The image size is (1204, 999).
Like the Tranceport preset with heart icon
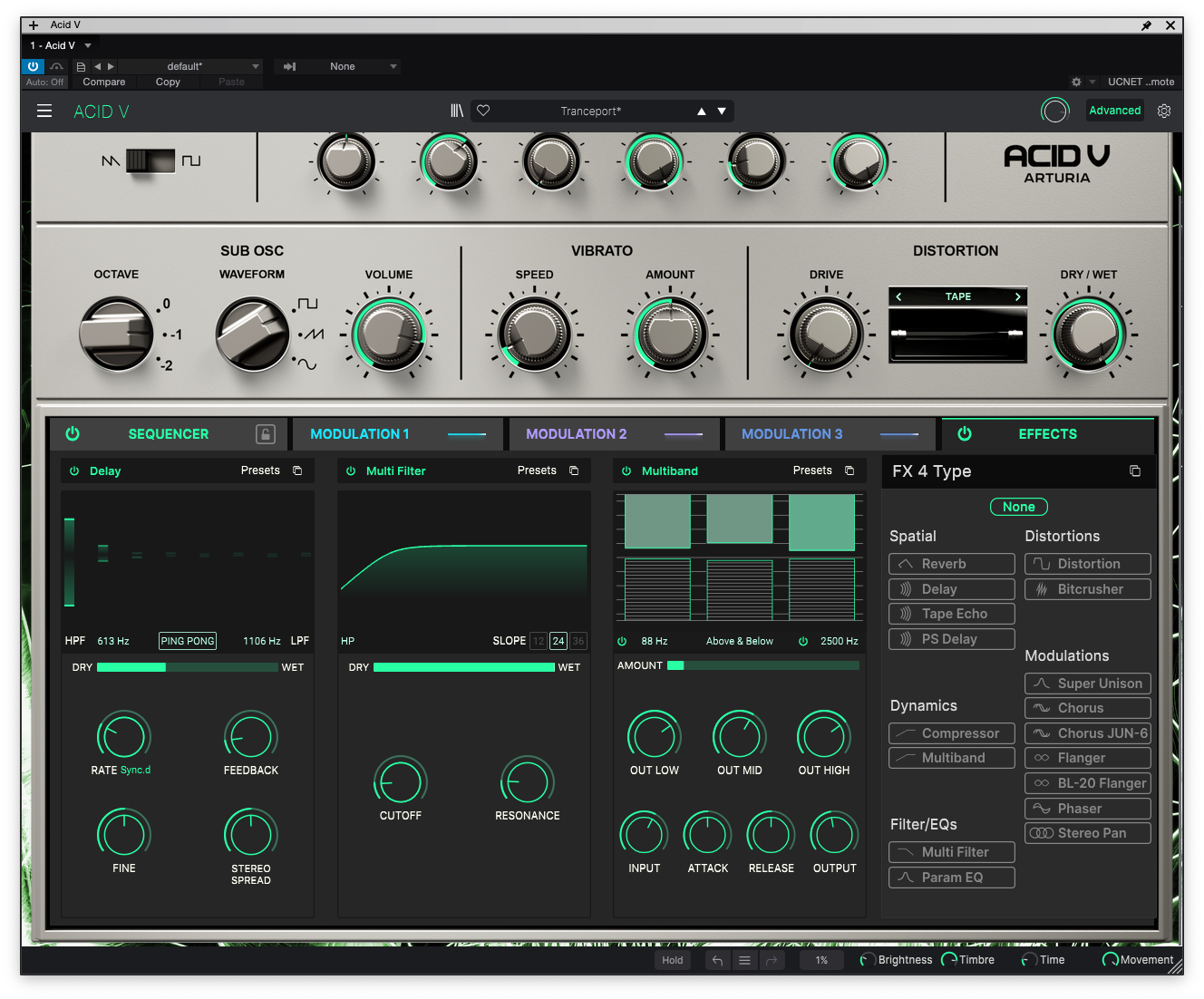coord(483,111)
